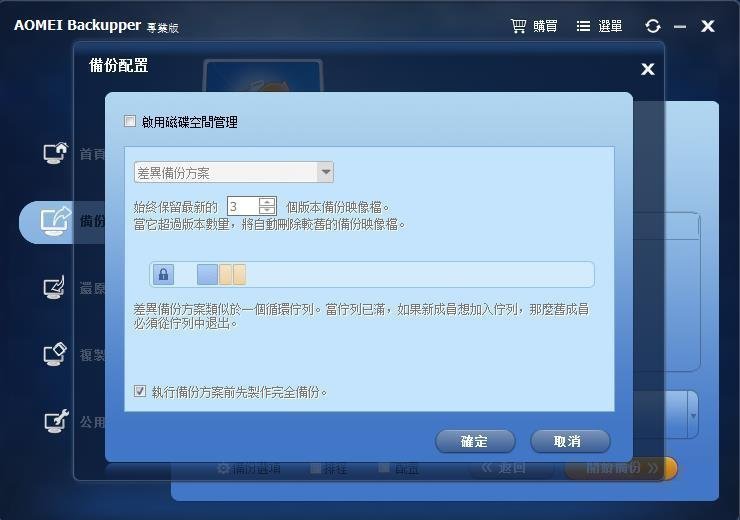Open the 差異備份方案 dropdown
The image size is (740, 520).
234,172
